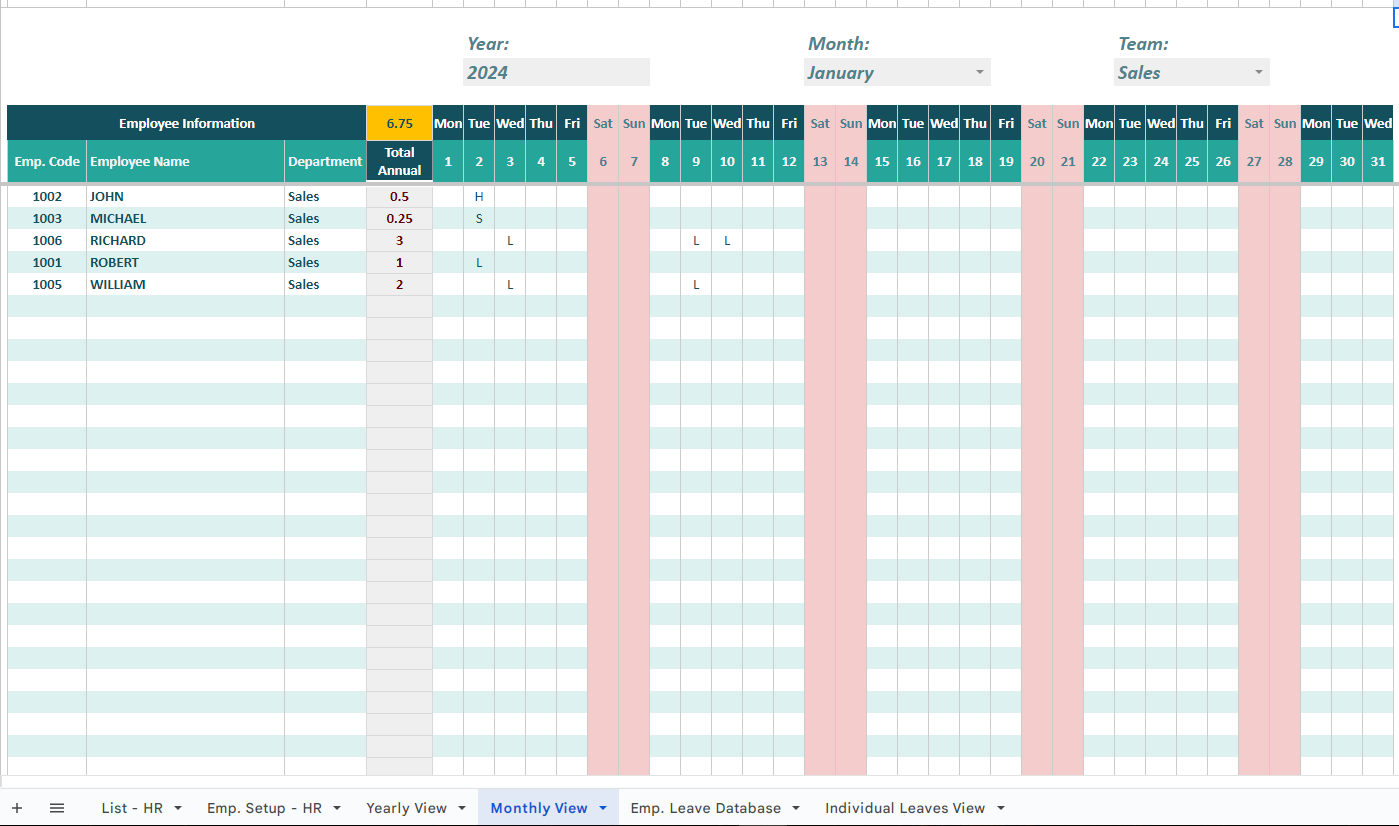Viewport: 1399px width, 826px height.
Task: Select RICHARD's Total Annual value of 3
Action: 399,240
